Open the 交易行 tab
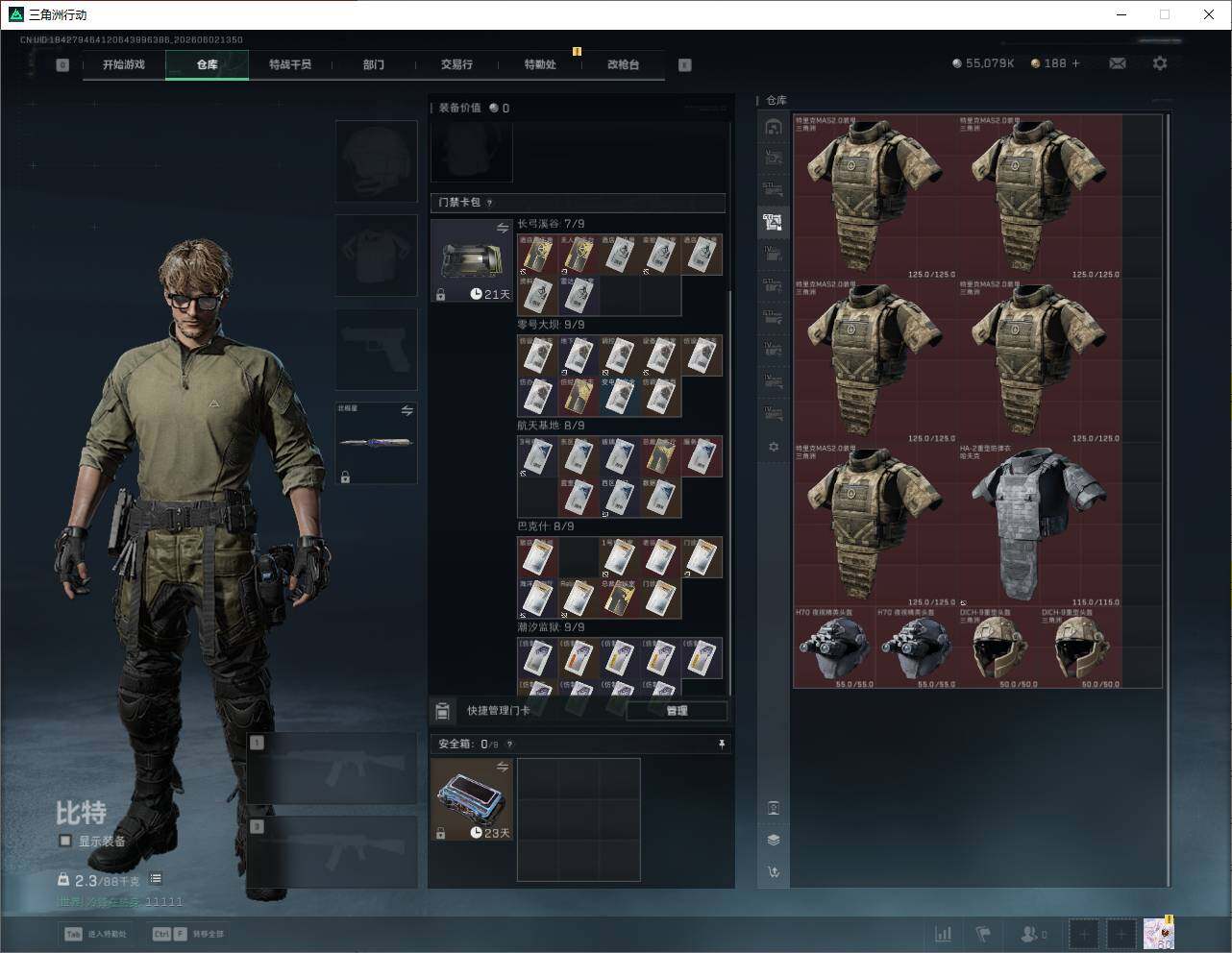Image resolution: width=1232 pixels, height=953 pixels. tap(456, 64)
